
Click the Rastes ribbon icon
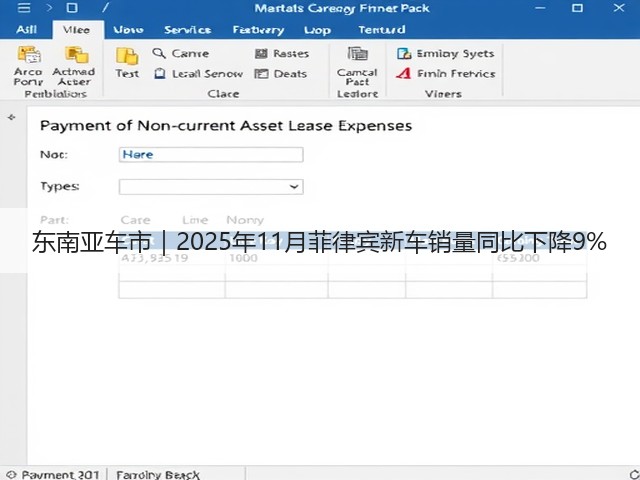click(261, 53)
